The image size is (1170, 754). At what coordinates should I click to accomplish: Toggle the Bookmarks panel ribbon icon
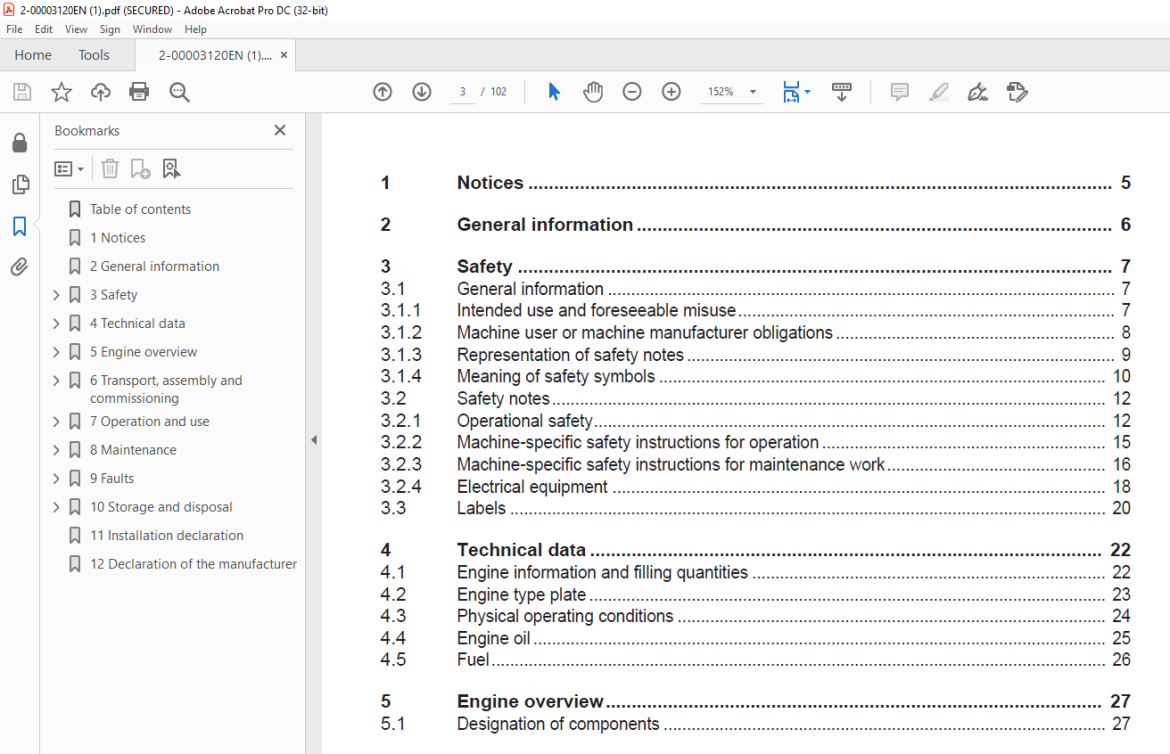coord(19,225)
